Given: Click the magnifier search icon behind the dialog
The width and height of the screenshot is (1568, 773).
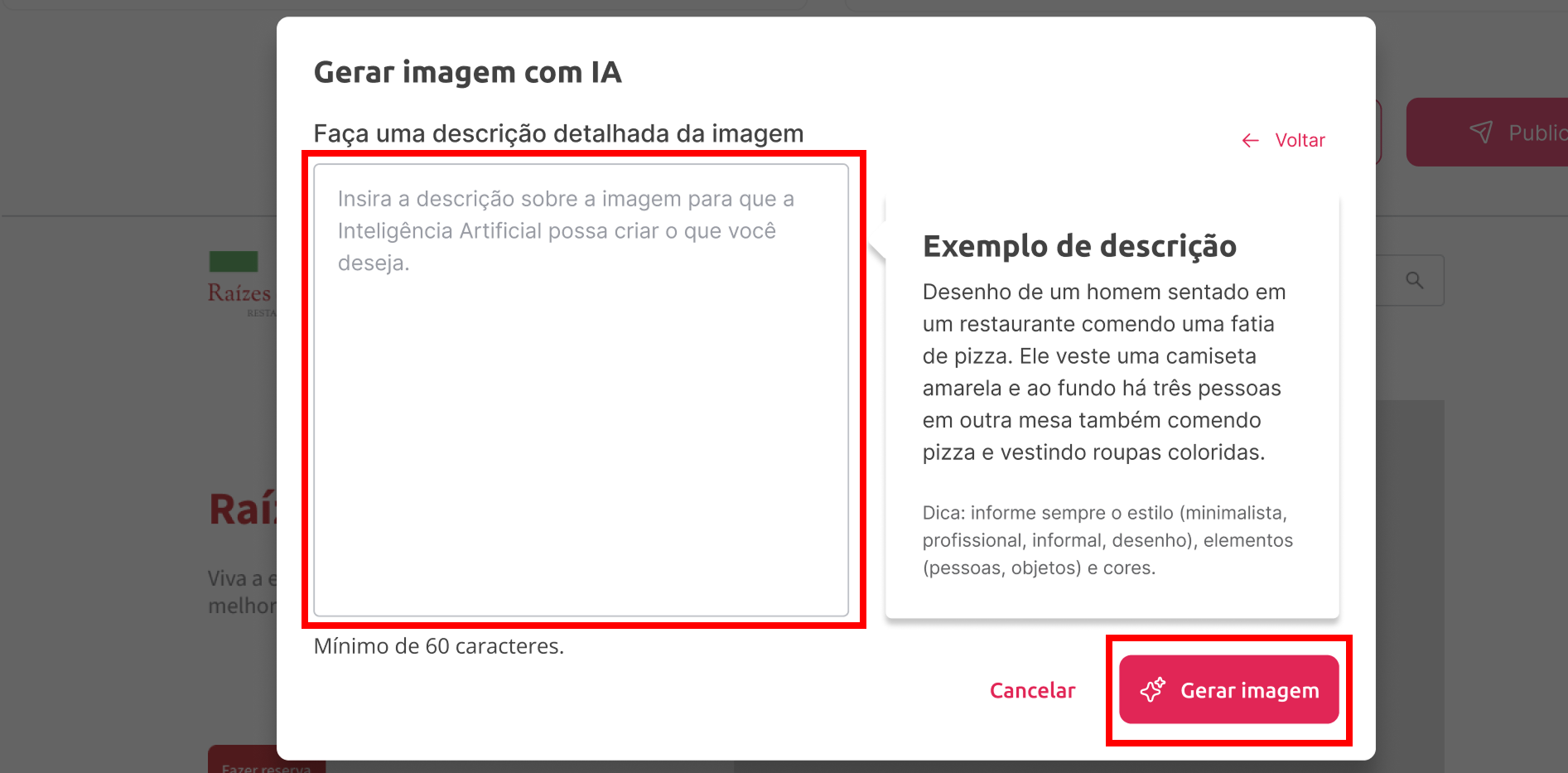Looking at the screenshot, I should click(x=1415, y=280).
